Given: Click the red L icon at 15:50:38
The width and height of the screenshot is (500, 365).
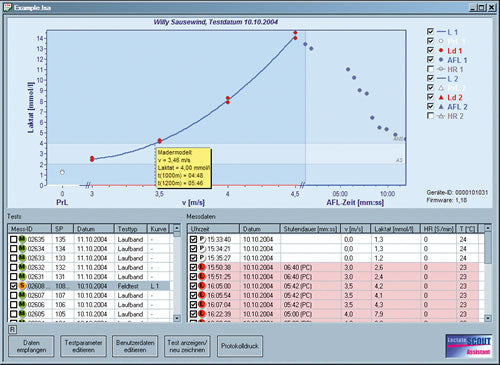Looking at the screenshot, I should point(202,267).
